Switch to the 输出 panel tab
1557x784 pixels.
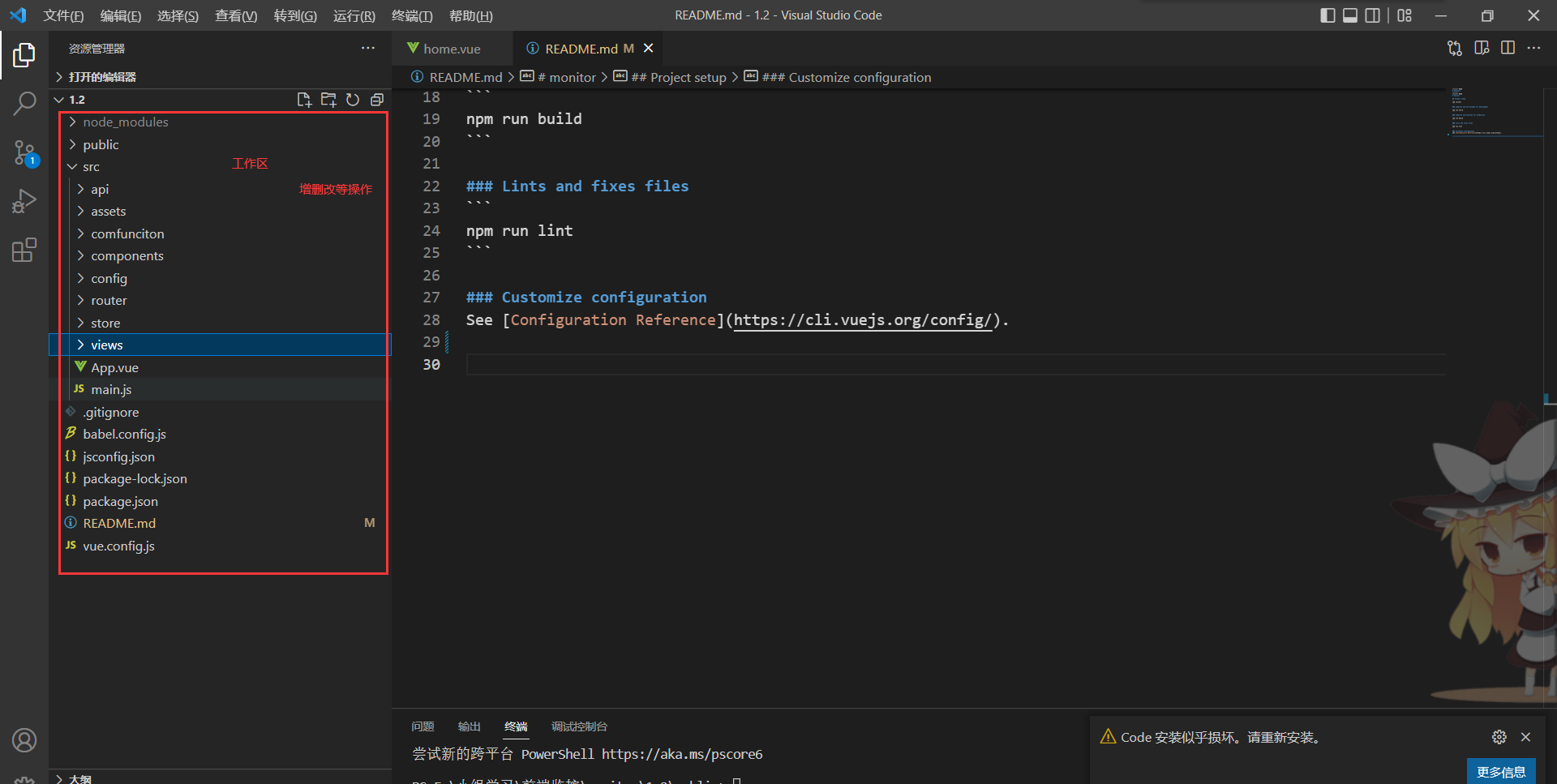click(469, 726)
